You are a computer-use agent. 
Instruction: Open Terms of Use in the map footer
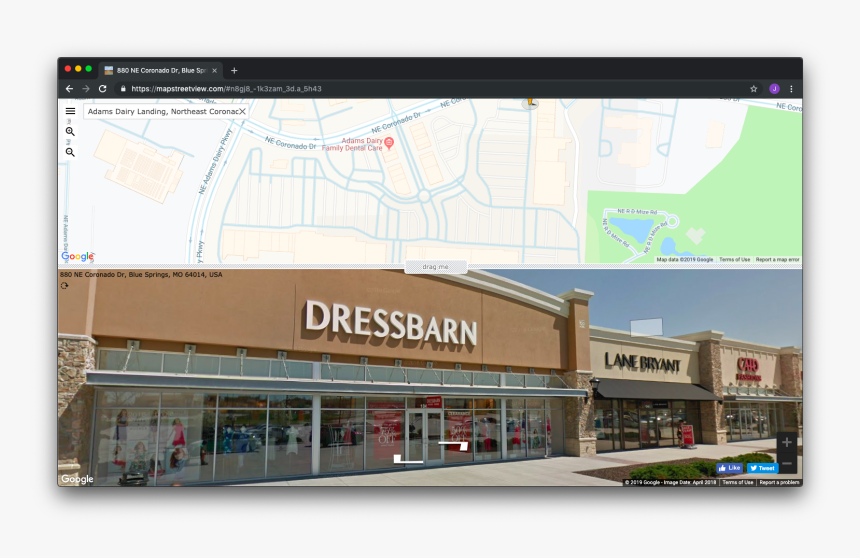(x=734, y=260)
